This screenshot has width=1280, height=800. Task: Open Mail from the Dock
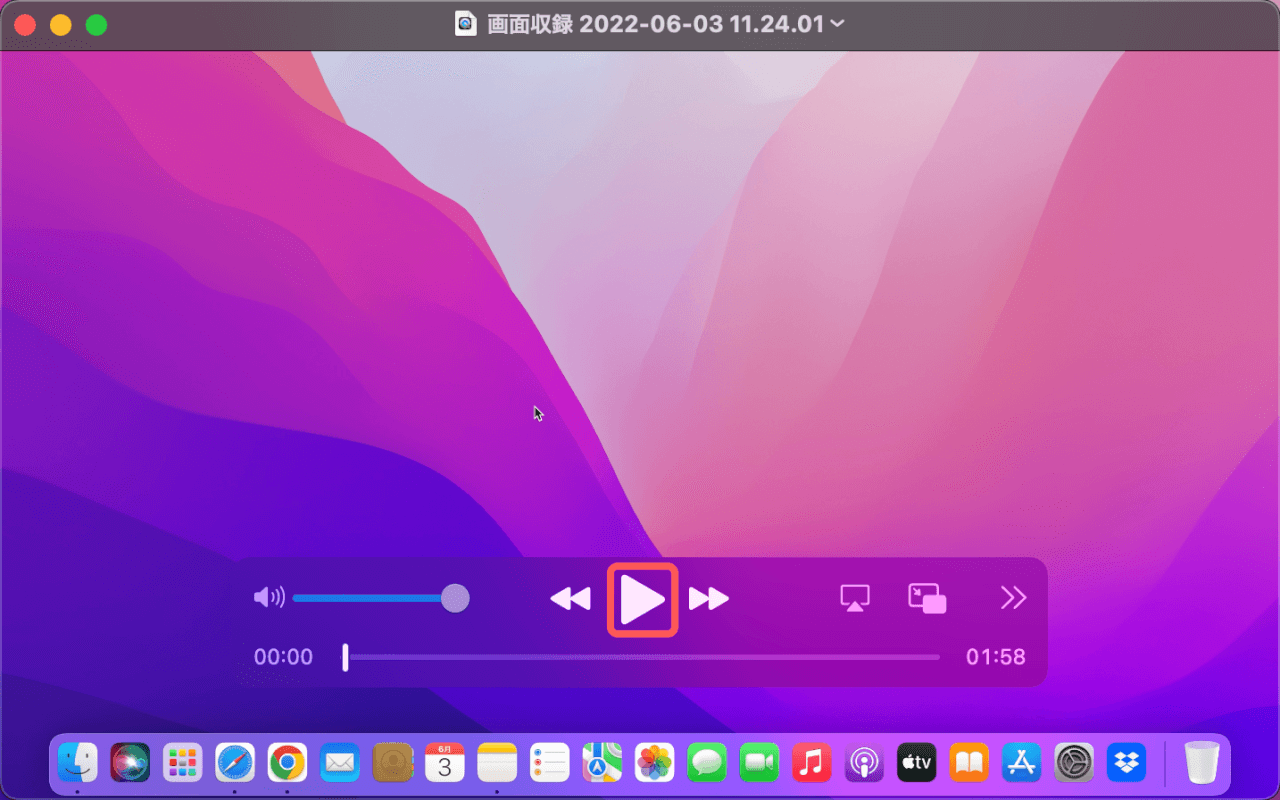[x=340, y=763]
